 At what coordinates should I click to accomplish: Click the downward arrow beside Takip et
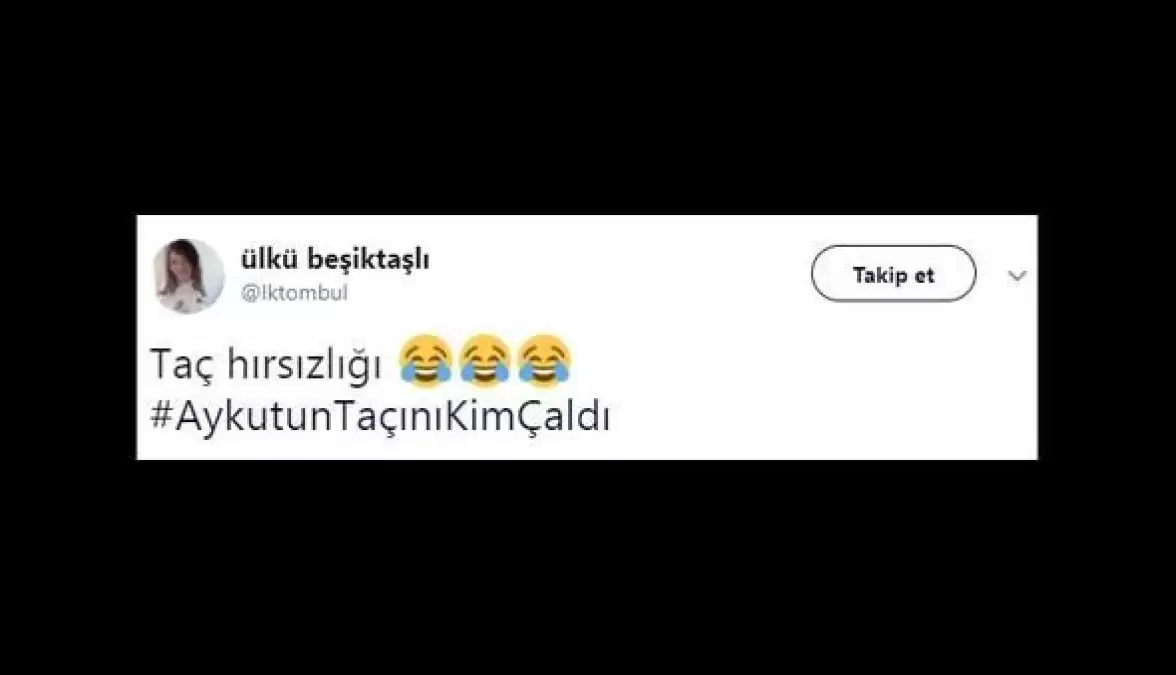coord(1017,275)
